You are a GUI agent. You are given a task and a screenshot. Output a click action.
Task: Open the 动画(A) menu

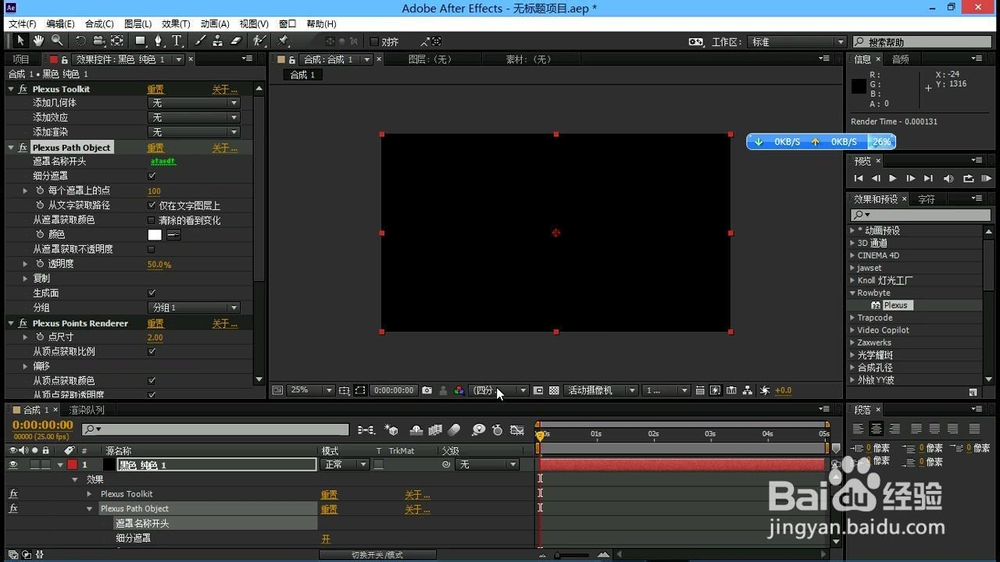point(215,24)
